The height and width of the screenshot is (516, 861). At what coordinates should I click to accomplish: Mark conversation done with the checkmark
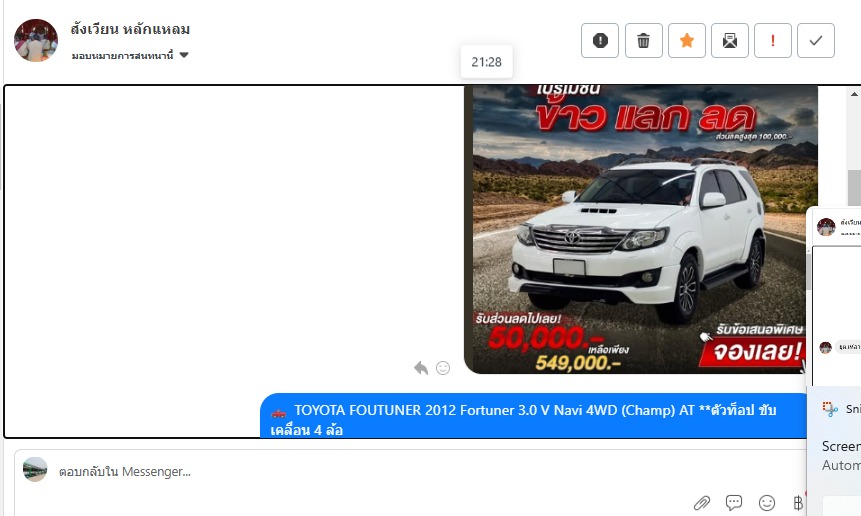tap(816, 41)
